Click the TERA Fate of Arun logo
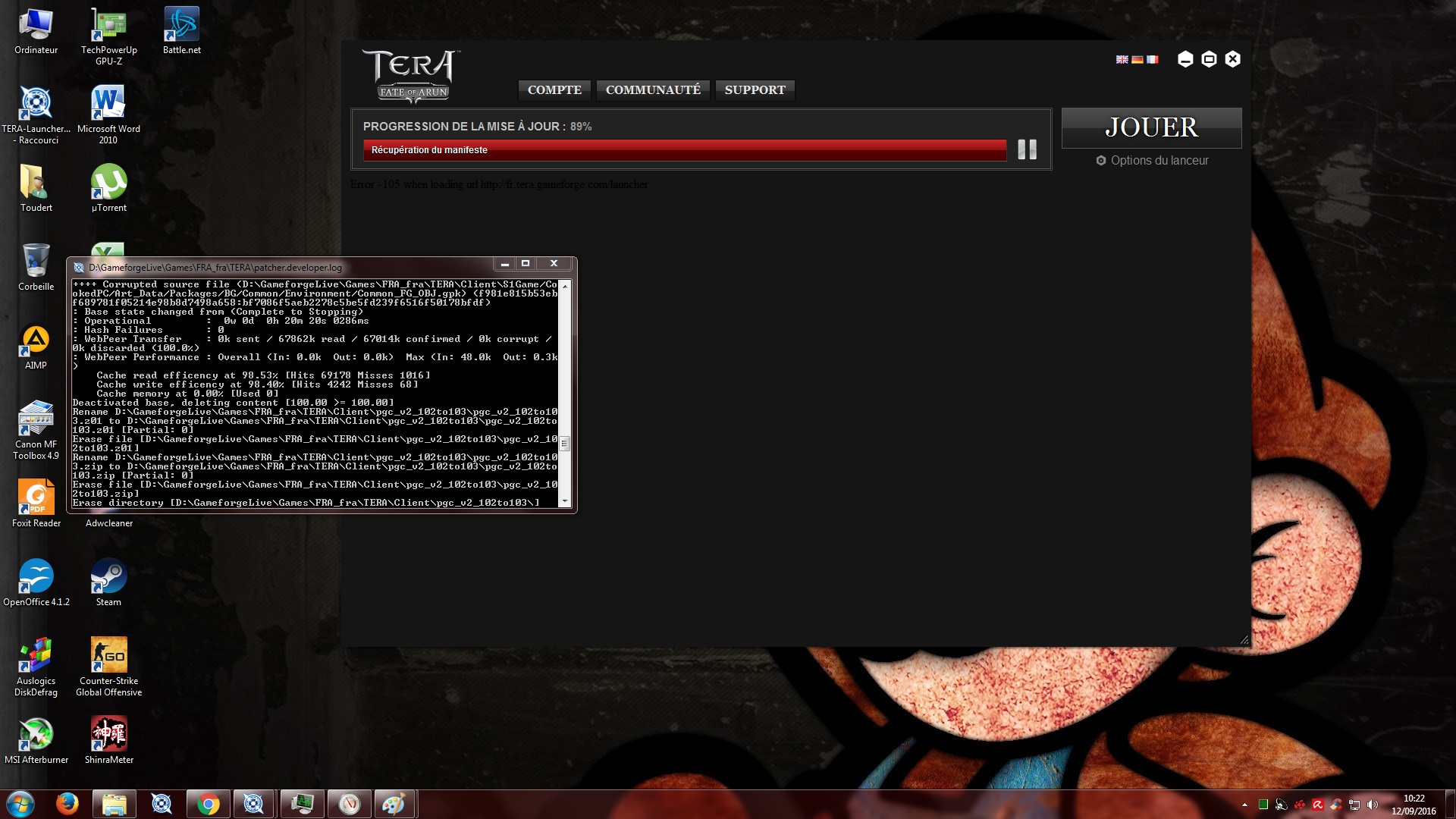The height and width of the screenshot is (819, 1456). [412, 76]
